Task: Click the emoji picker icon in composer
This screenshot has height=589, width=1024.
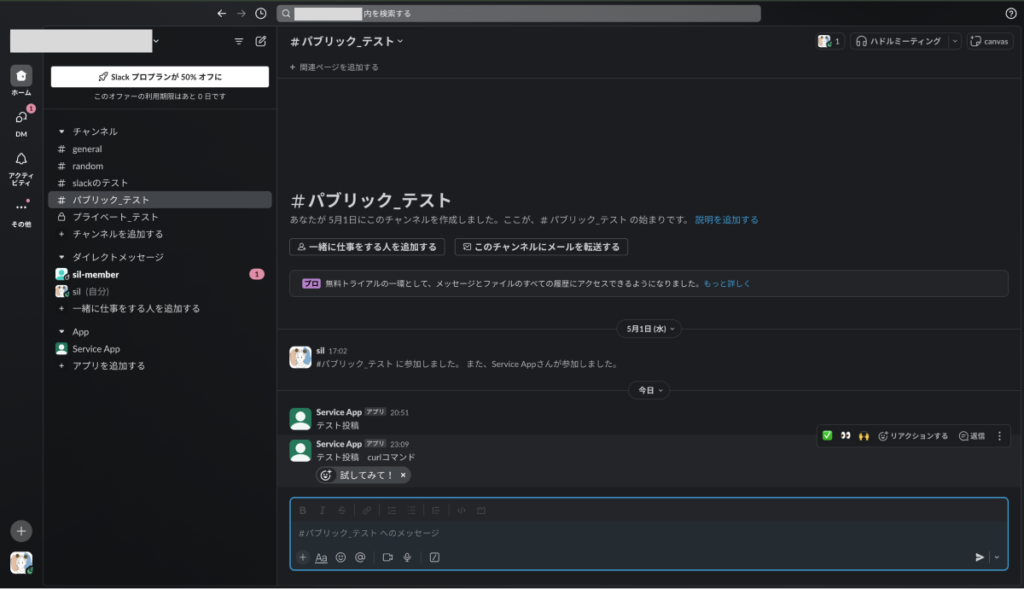Action: coord(340,557)
